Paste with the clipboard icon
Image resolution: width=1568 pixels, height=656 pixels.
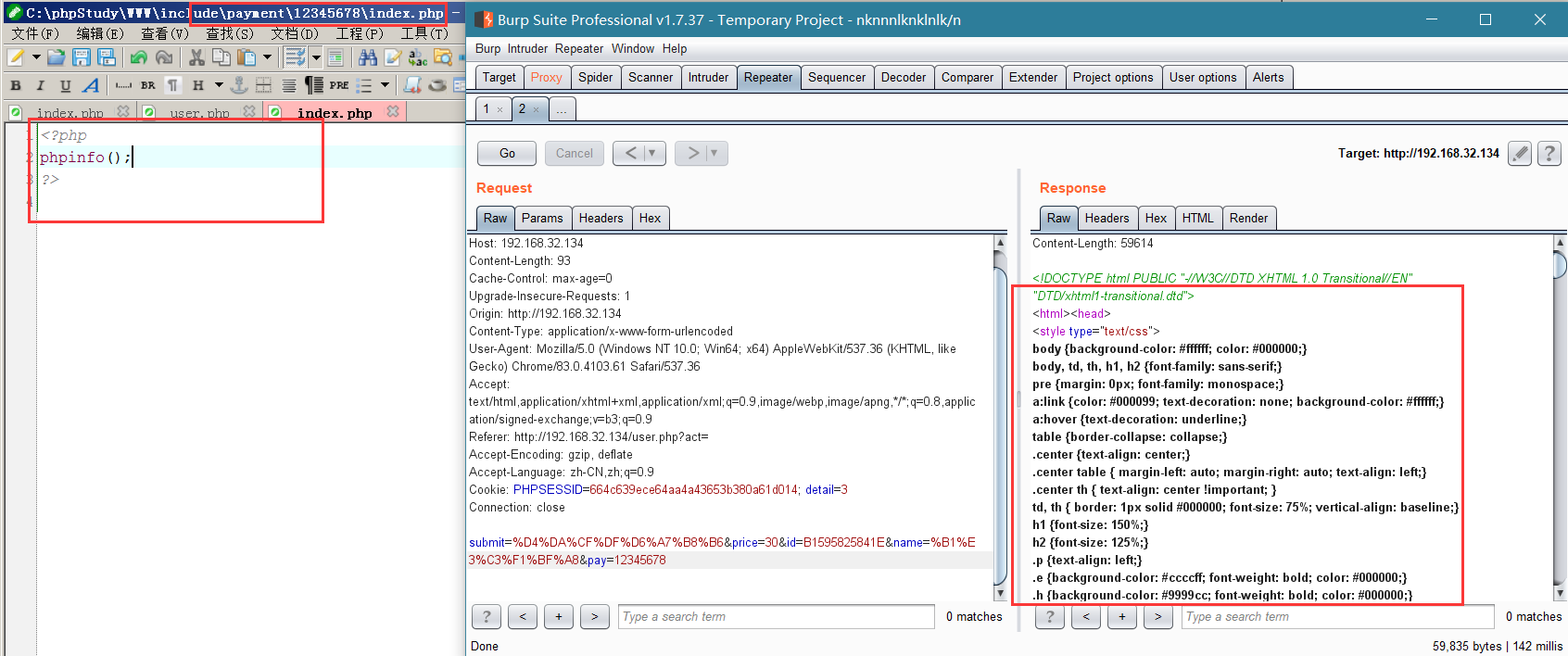(247, 57)
